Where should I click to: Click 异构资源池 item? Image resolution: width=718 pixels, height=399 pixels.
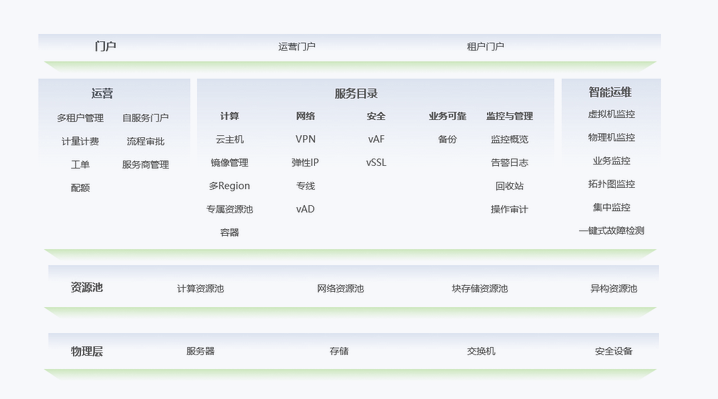614,288
